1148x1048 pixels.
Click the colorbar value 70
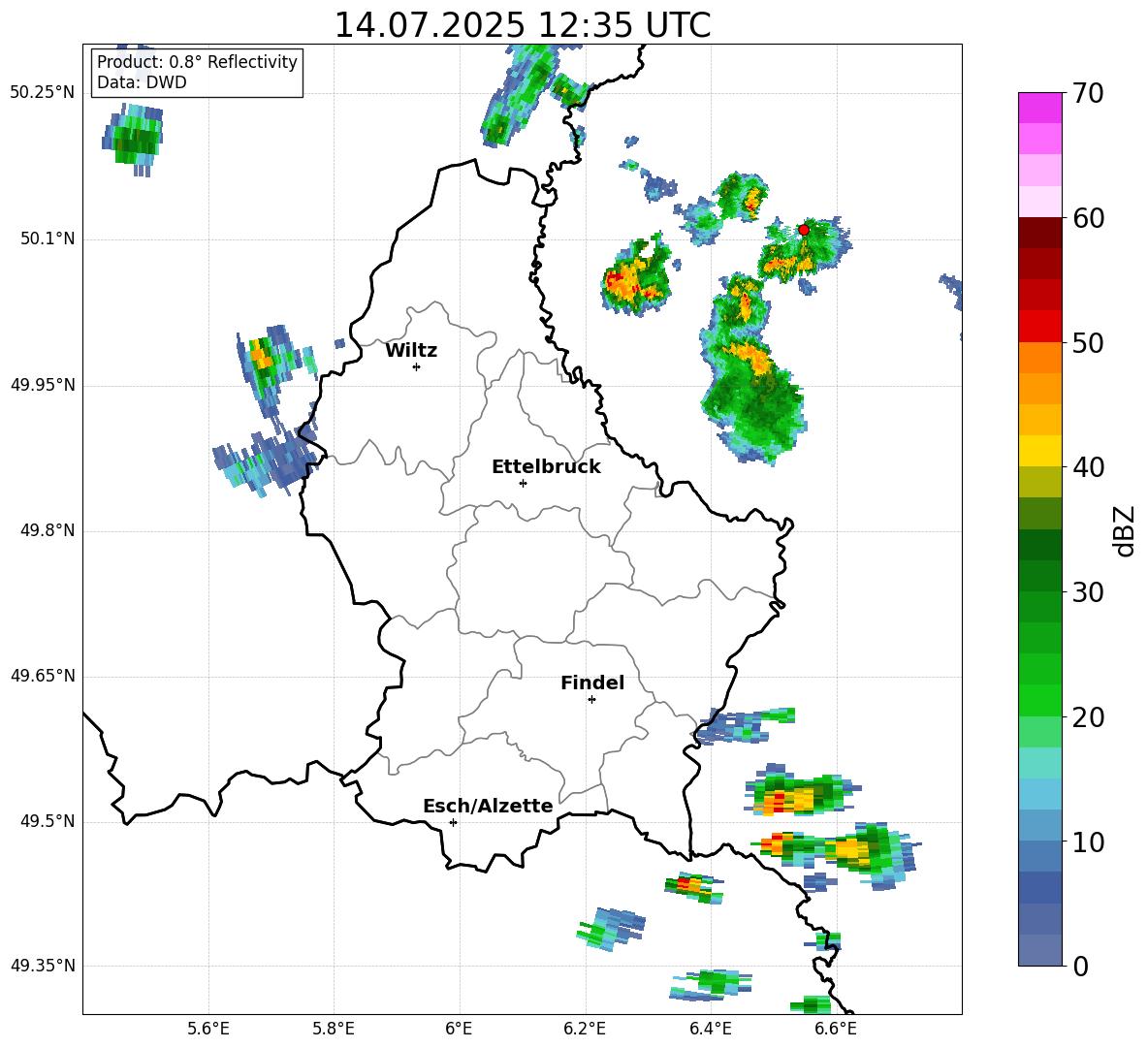click(x=1087, y=93)
